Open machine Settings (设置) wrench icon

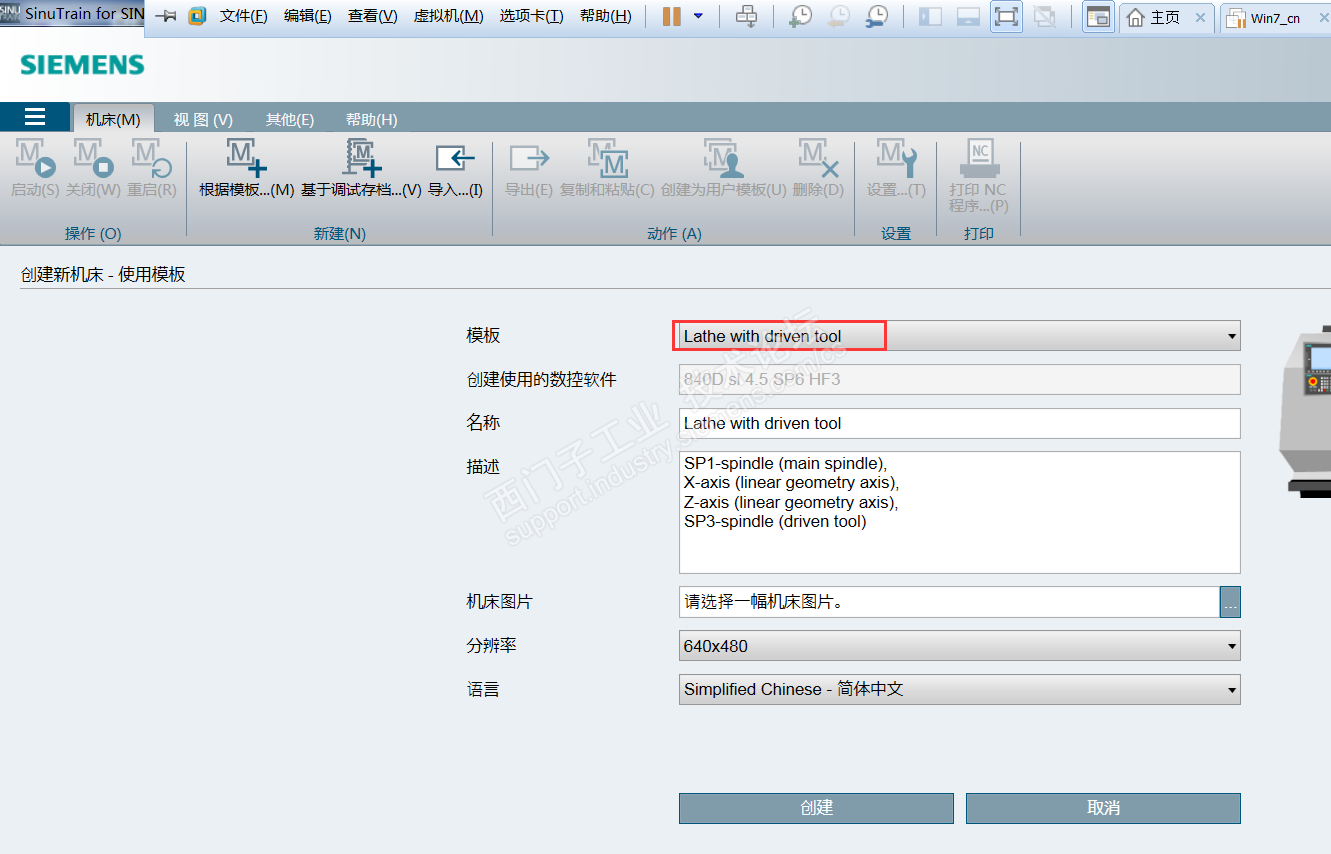pyautogui.click(x=896, y=158)
